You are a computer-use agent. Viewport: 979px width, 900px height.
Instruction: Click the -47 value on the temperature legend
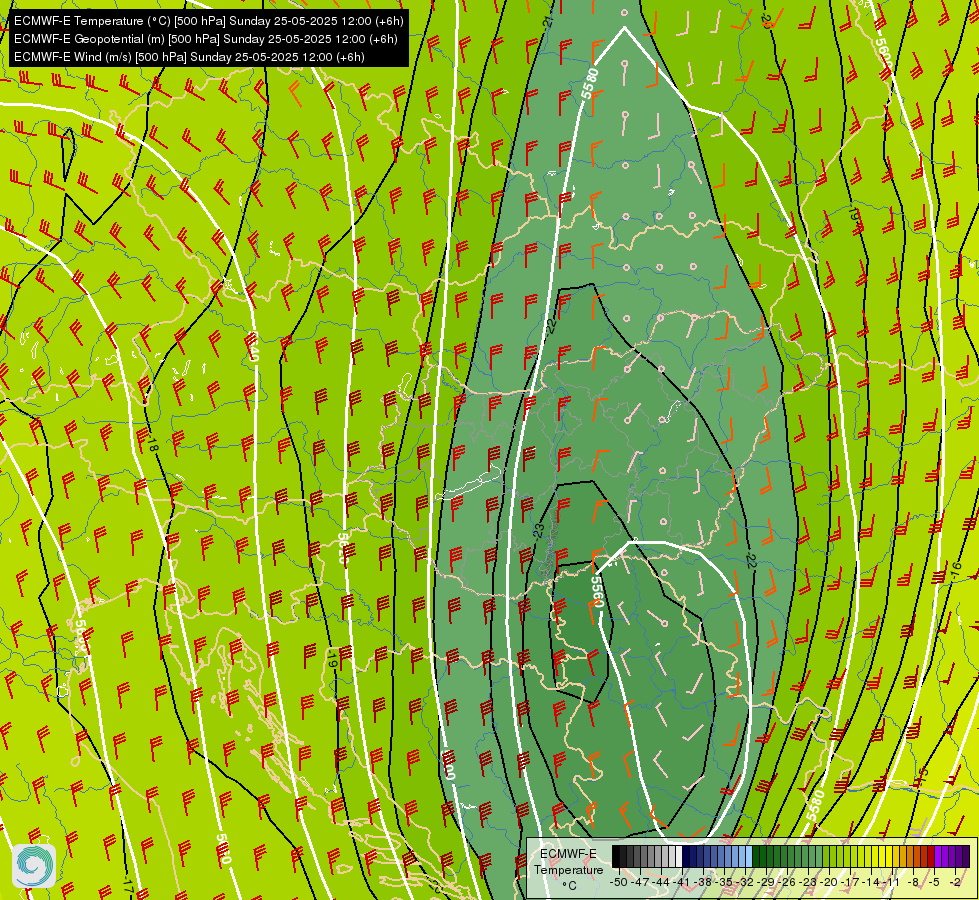pyautogui.click(x=640, y=882)
